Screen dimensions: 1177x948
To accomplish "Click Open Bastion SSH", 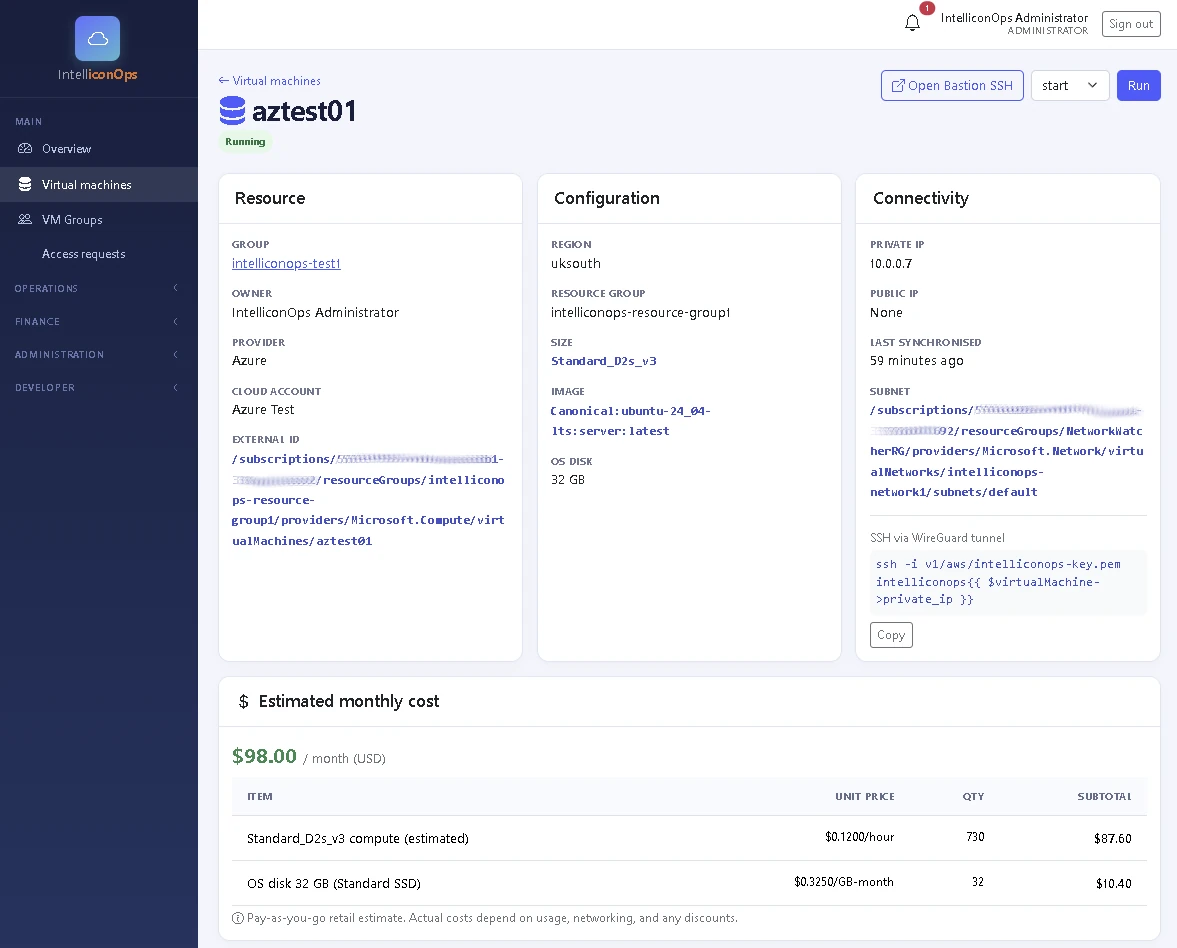I will [x=952, y=86].
